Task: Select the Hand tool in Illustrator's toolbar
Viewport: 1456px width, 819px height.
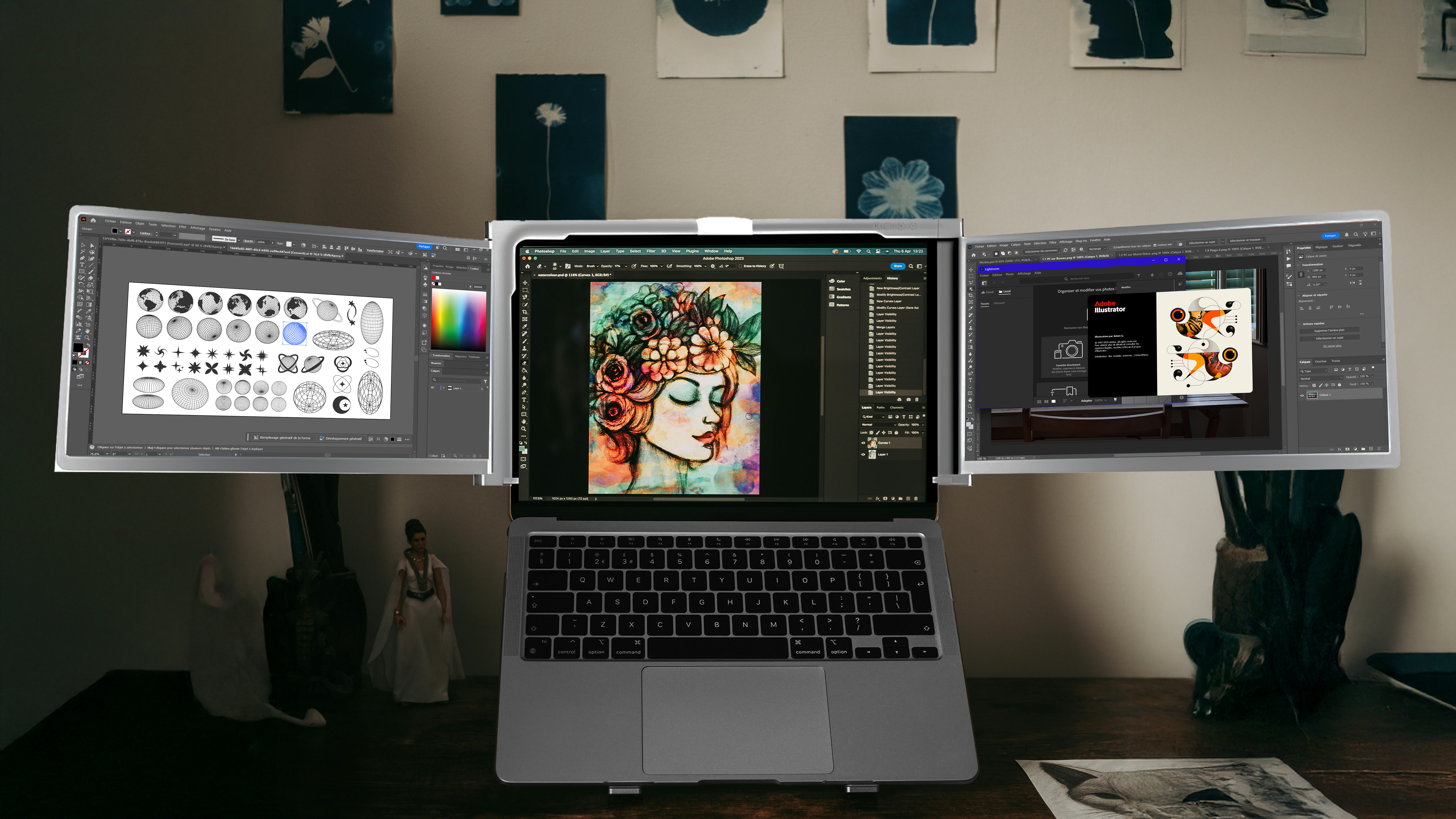Action: tap(87, 331)
